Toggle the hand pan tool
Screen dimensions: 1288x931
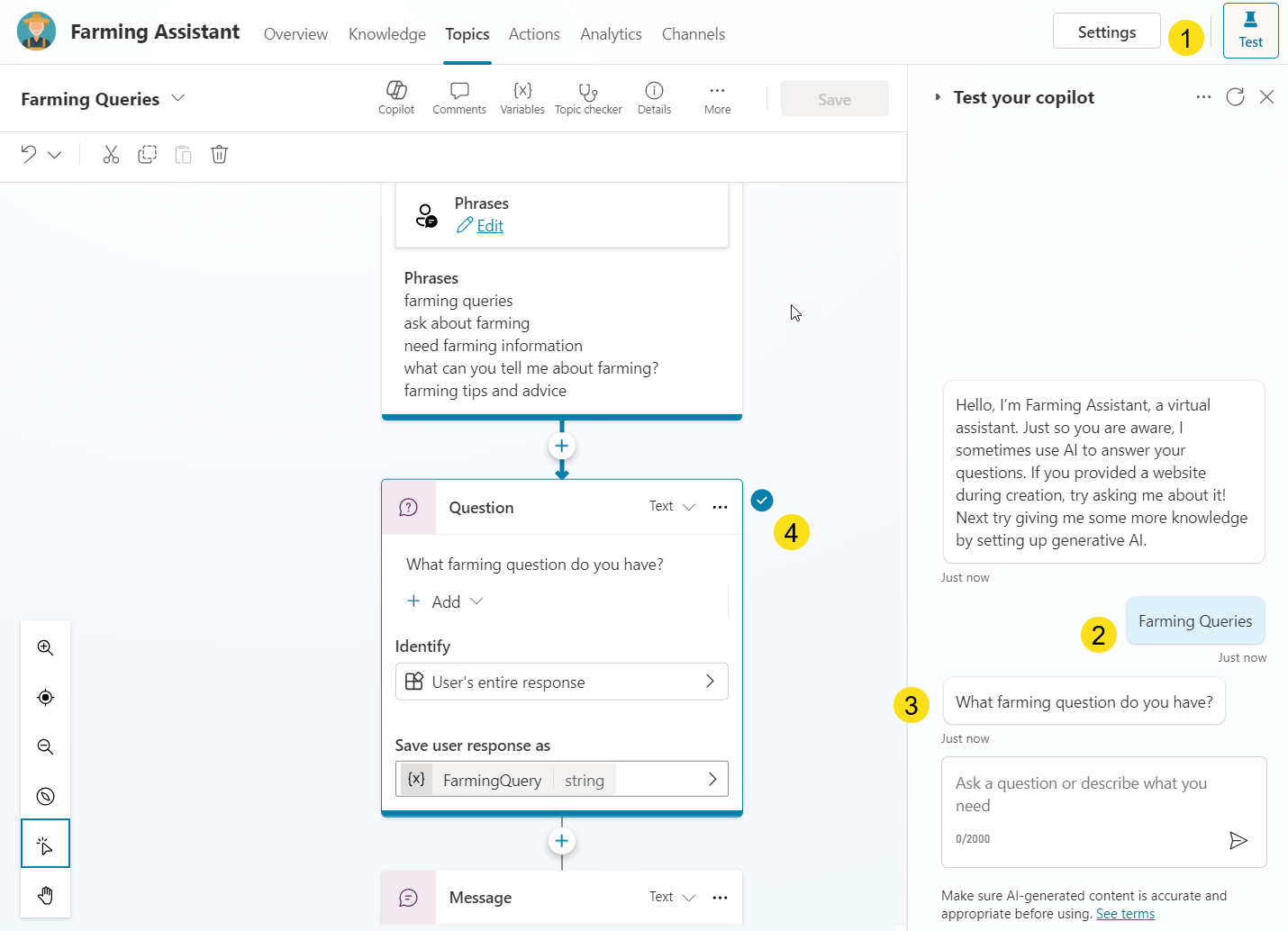tap(45, 895)
